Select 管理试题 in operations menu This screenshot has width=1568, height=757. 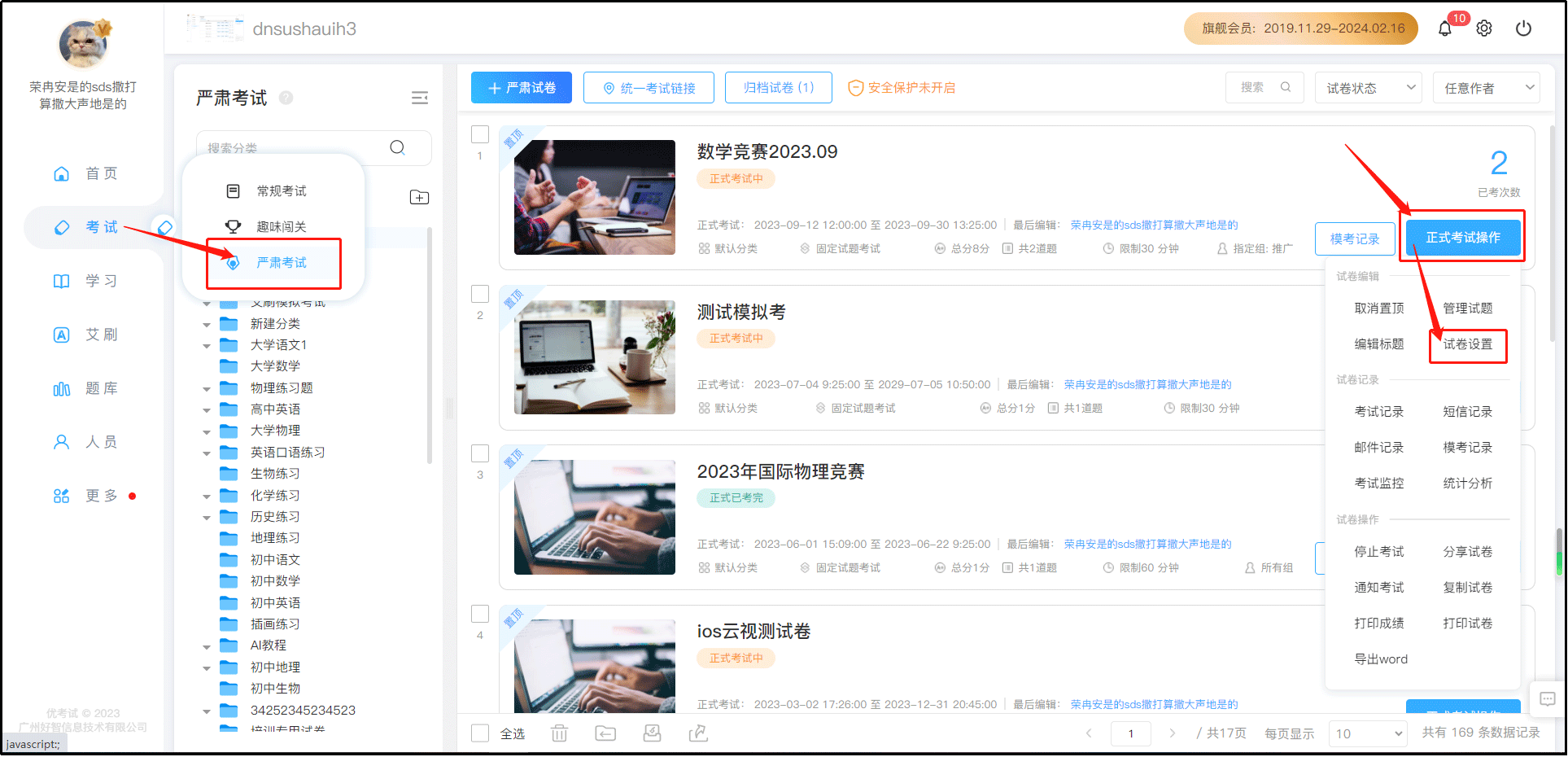[1468, 308]
